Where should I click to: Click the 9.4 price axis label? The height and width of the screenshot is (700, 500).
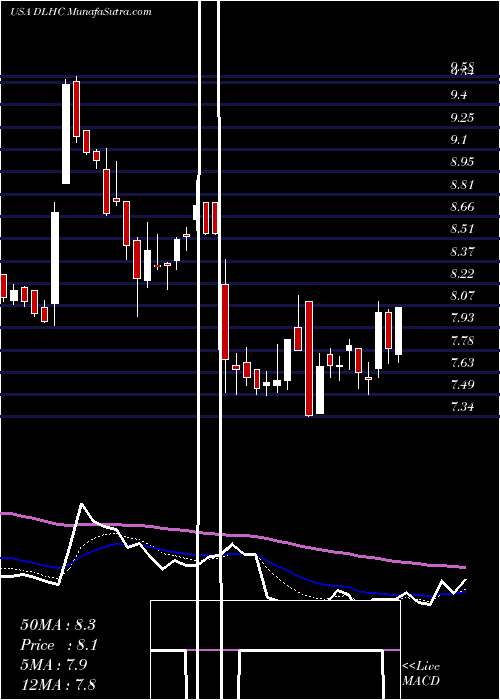tap(458, 95)
